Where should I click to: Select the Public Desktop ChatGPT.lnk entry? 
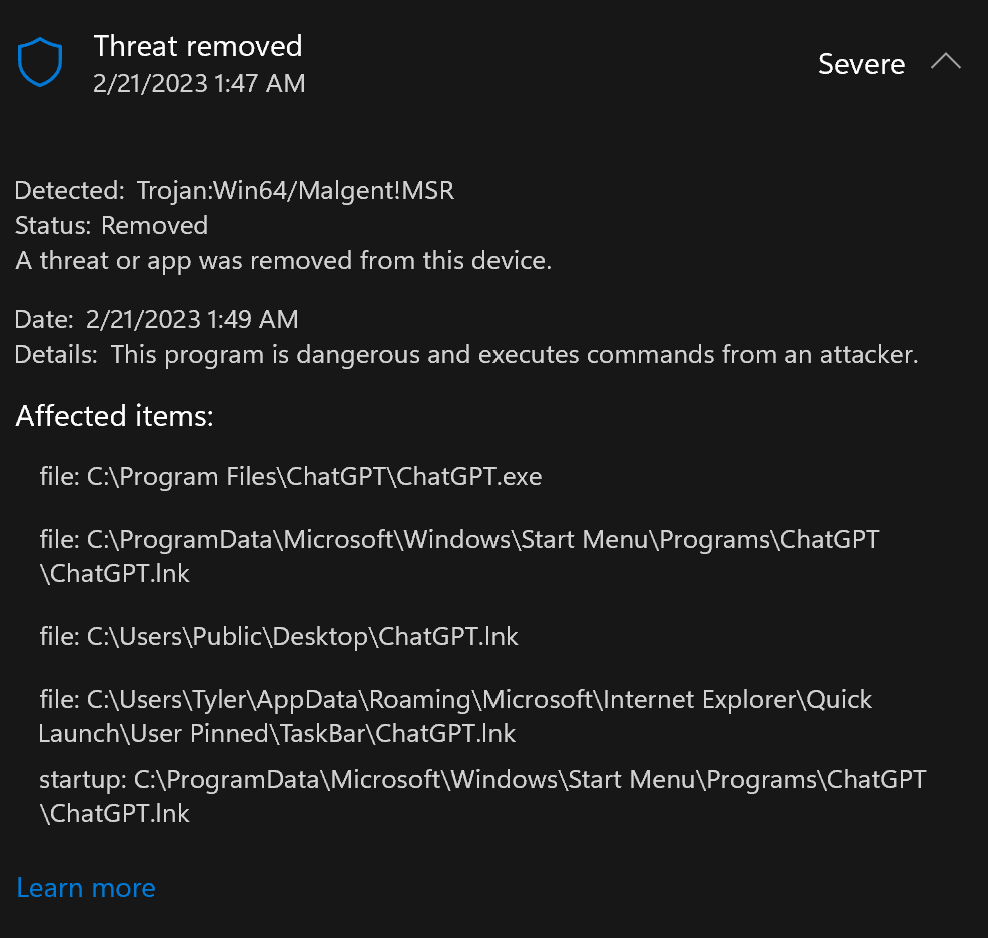click(279, 637)
